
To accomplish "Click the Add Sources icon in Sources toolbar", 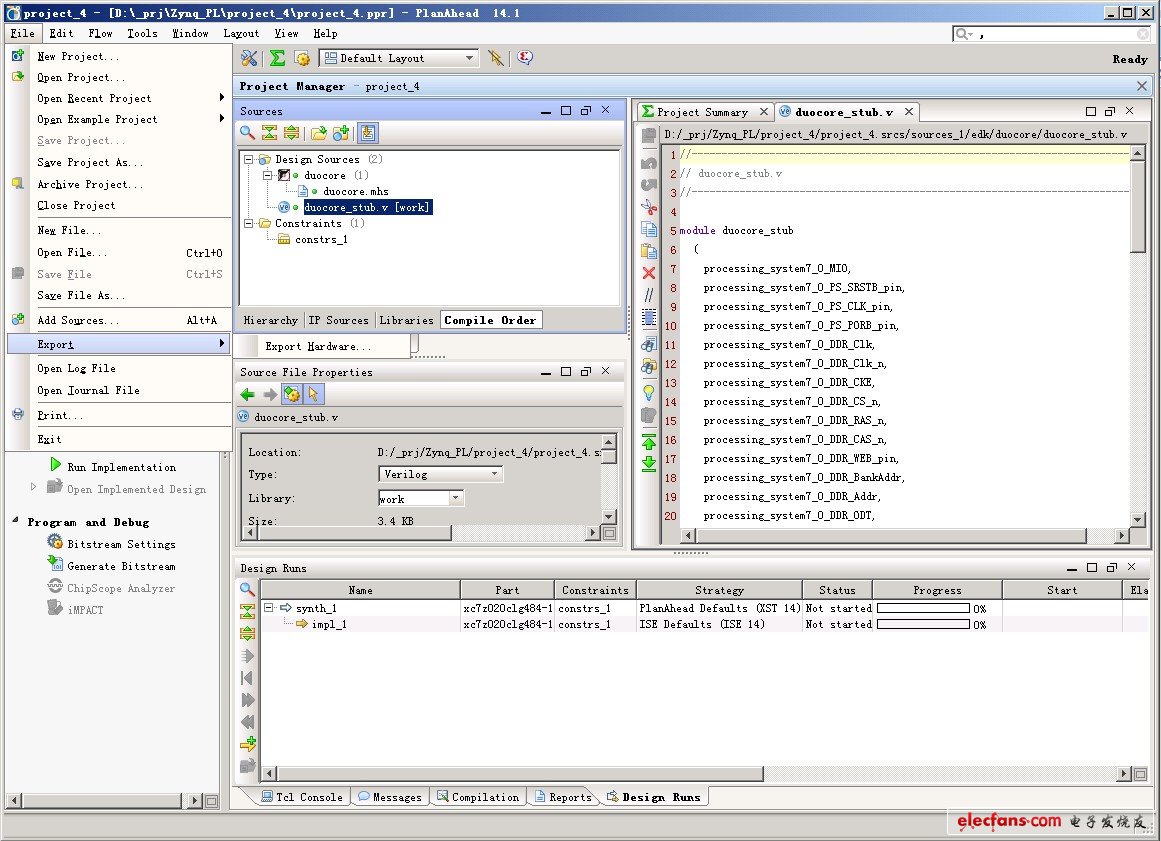I will pyautogui.click(x=341, y=133).
